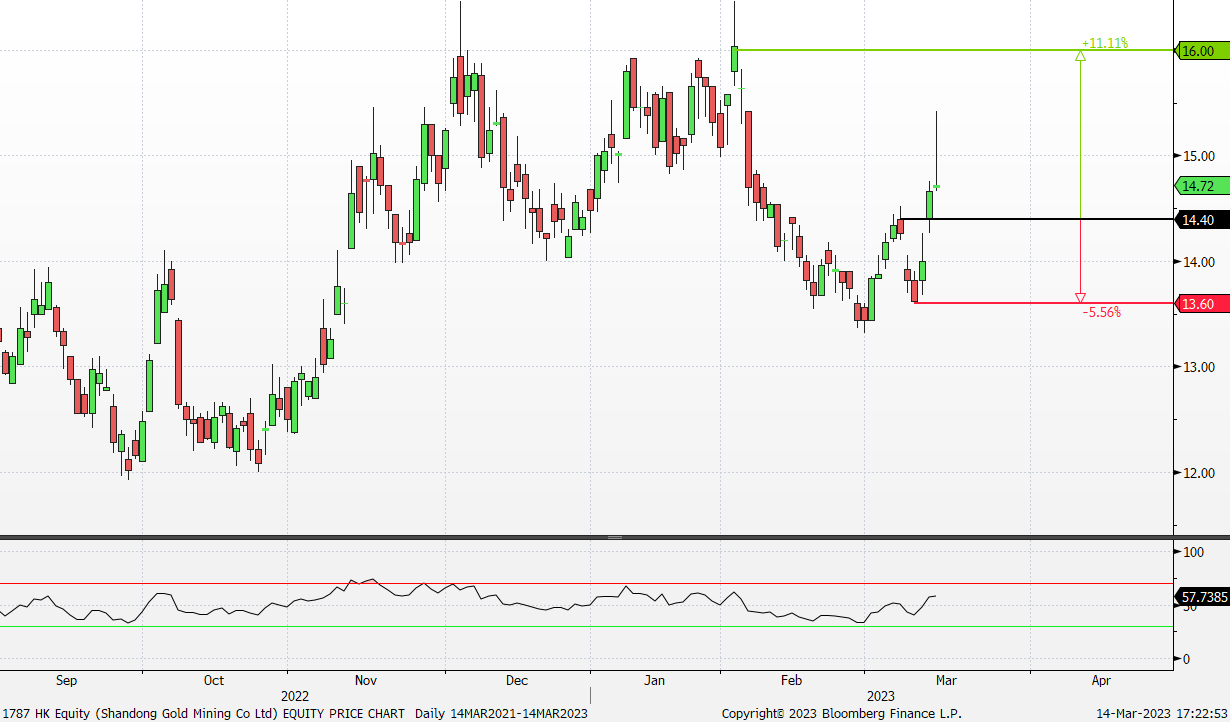Click the green upward arrowhead near 16.00
This screenshot has width=1230, height=722.
tap(1080, 56)
